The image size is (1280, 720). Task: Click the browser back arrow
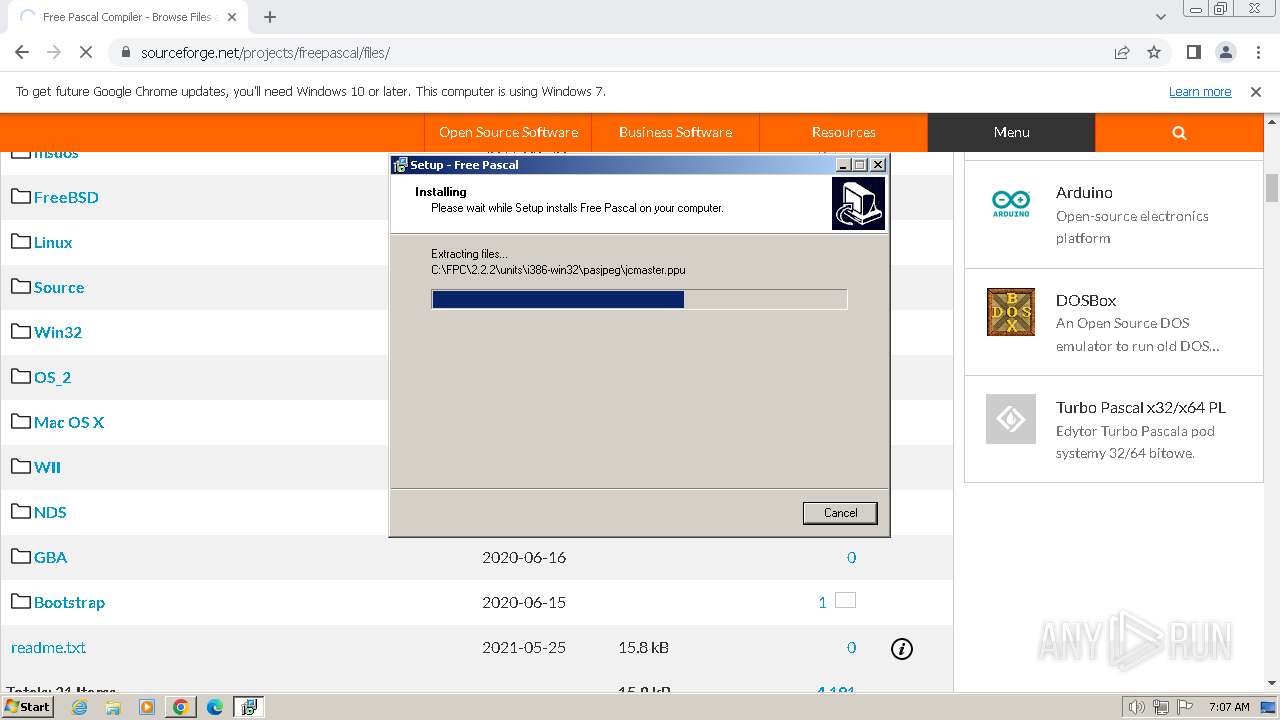click(22, 52)
